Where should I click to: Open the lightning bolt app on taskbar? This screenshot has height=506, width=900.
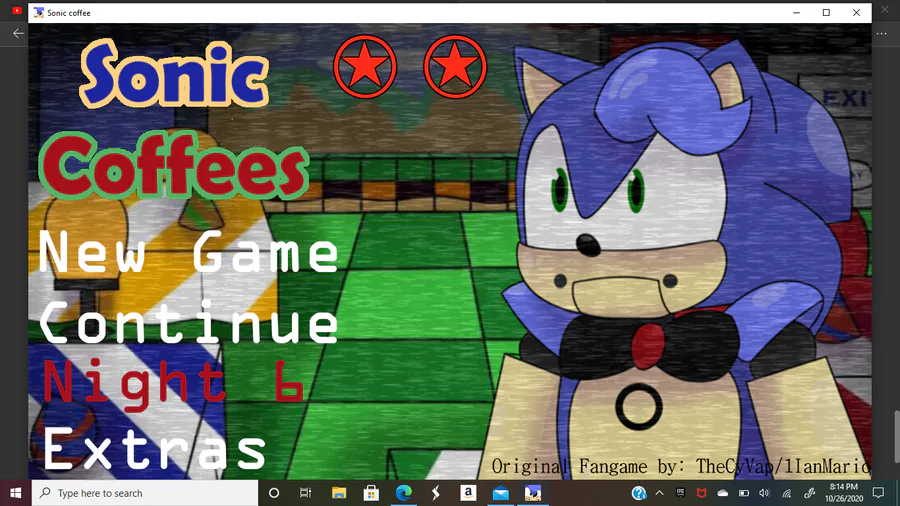point(436,493)
